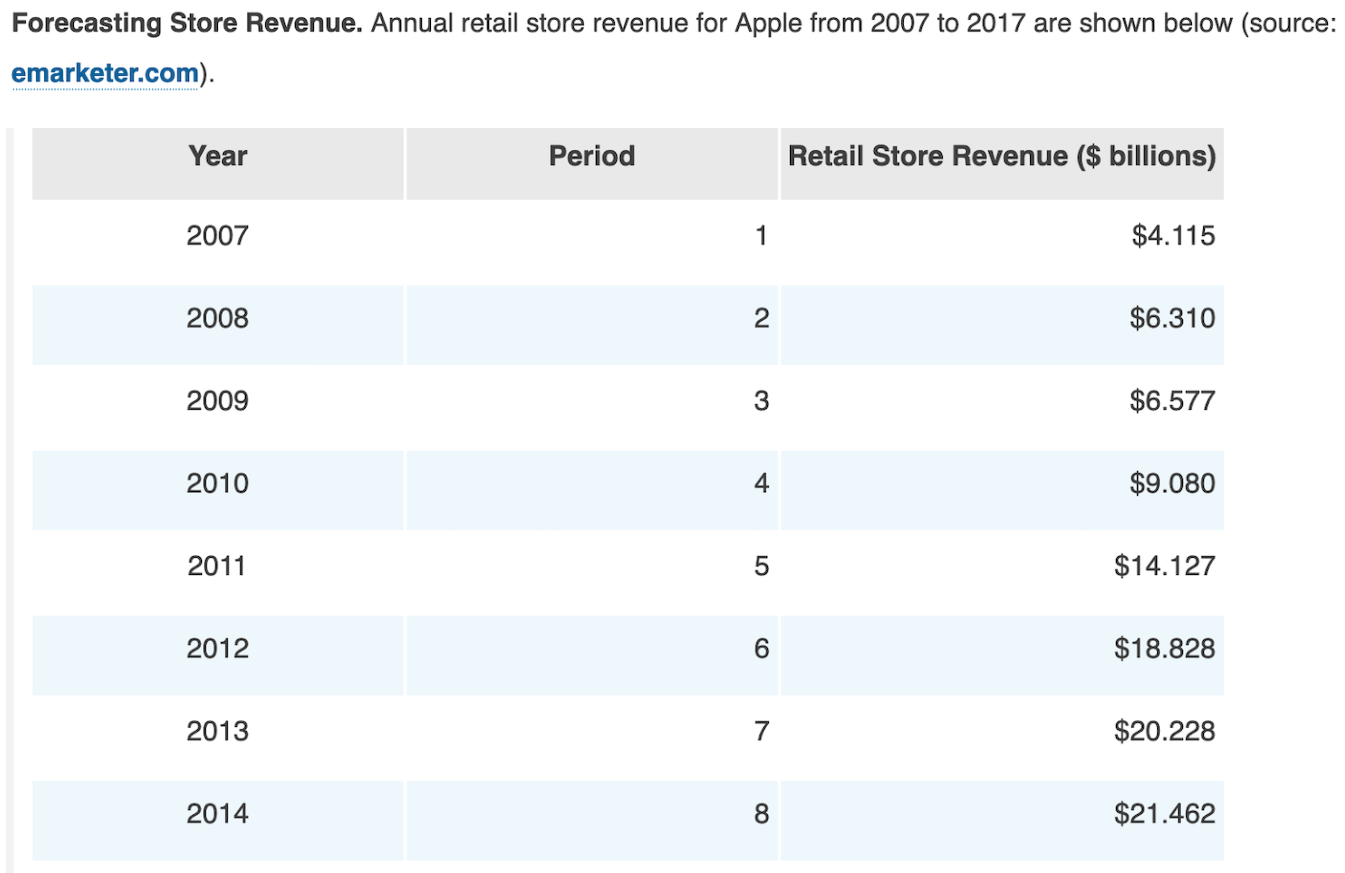Click the $20.228 revenue value
This screenshot has width=1345, height=873.
(1165, 731)
